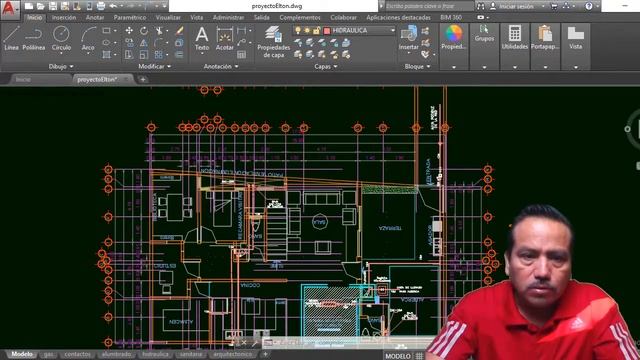640x360 pixels.
Task: Toggle layer on/off lightbulb for HIDRAULICA
Action: (x=298, y=31)
